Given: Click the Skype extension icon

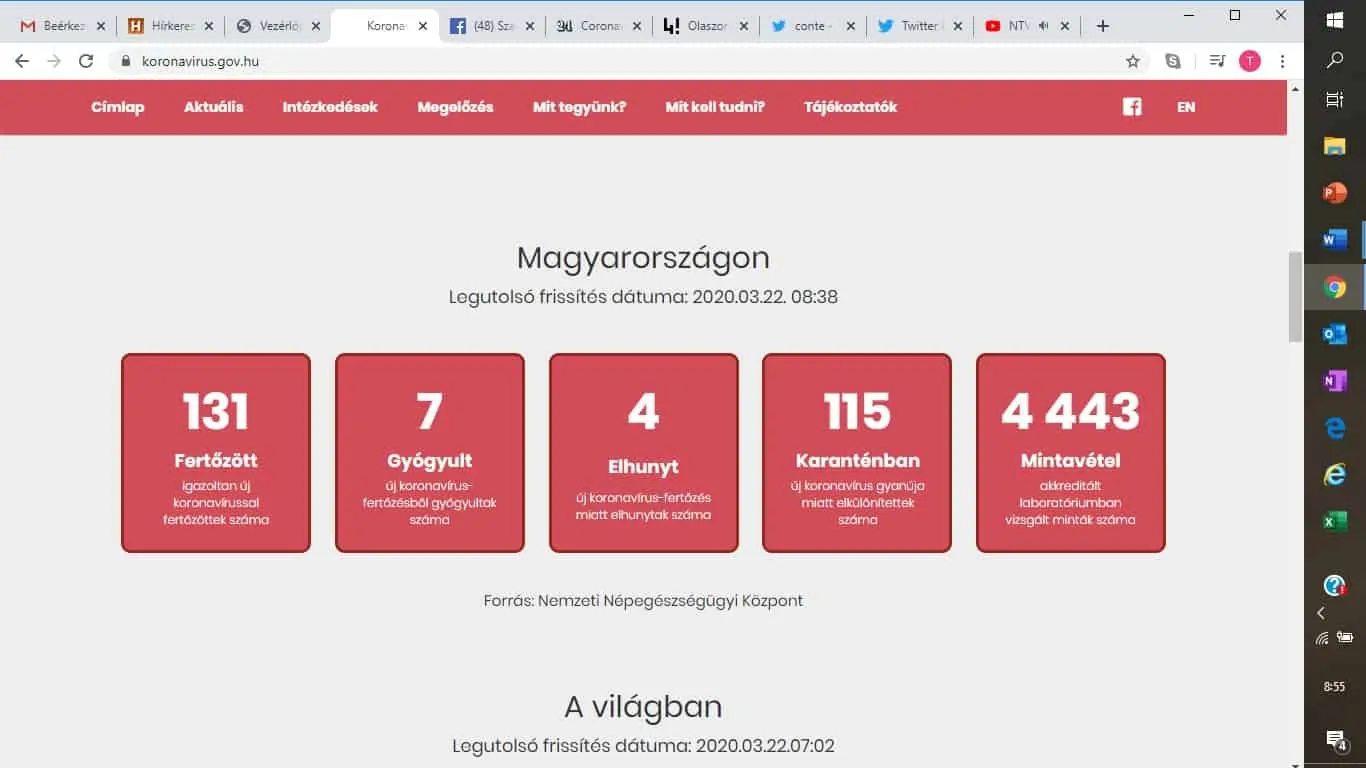Looking at the screenshot, I should click(x=1173, y=61).
